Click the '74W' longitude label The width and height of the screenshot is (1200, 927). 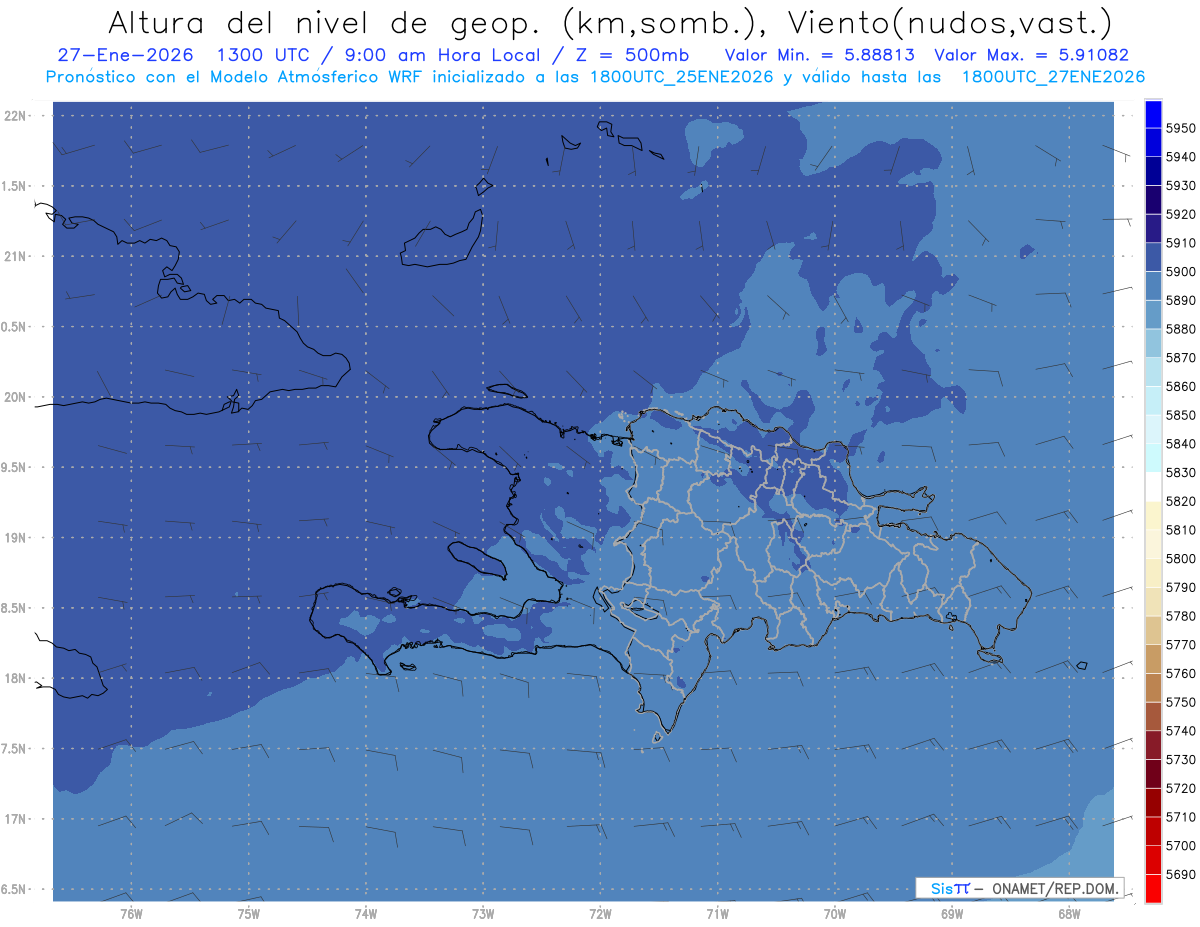365,913
